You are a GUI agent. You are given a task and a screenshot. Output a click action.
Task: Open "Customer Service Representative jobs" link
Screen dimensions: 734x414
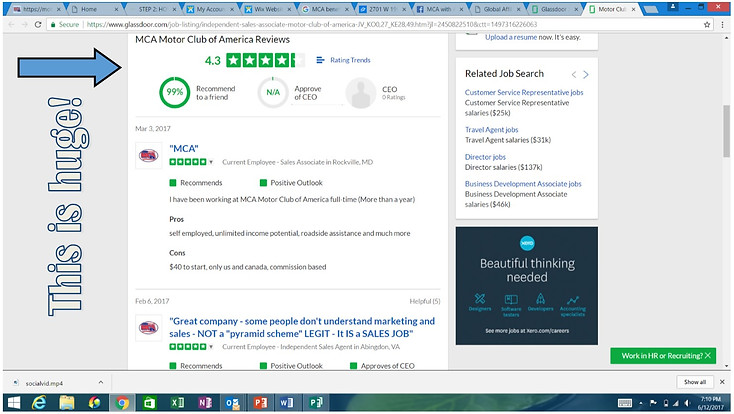(x=524, y=92)
